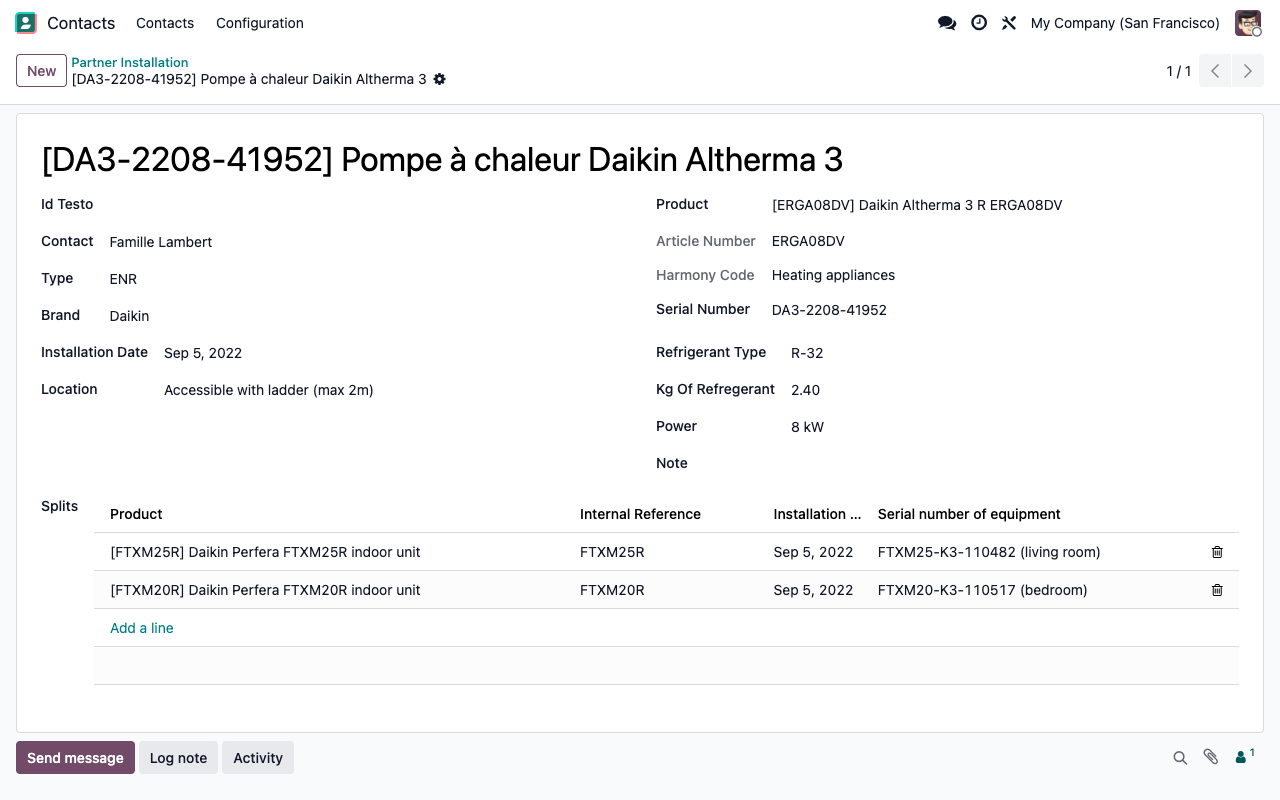Go to the next record arrow
Viewport: 1280px width, 800px height.
pos(1248,71)
